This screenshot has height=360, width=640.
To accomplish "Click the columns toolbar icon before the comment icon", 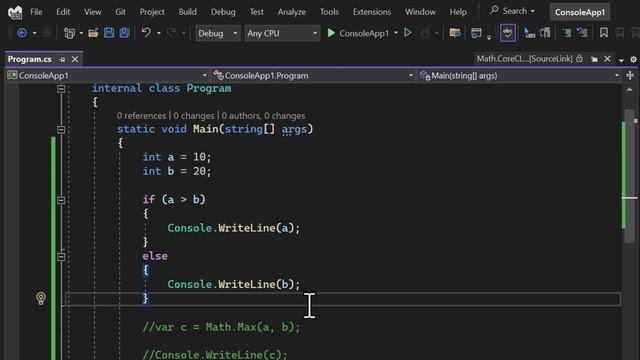I will [545, 33].
